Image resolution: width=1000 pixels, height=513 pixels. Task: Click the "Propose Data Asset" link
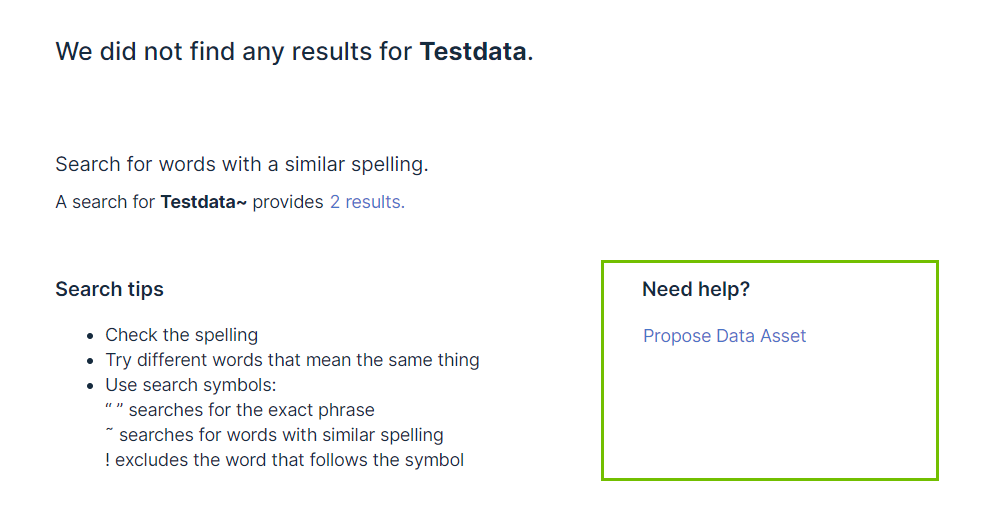724,336
